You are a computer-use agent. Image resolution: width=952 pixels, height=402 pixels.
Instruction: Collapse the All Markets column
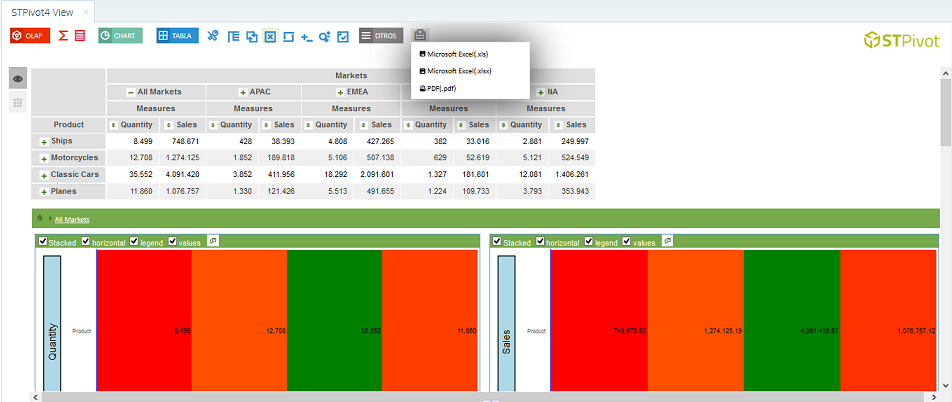point(131,92)
